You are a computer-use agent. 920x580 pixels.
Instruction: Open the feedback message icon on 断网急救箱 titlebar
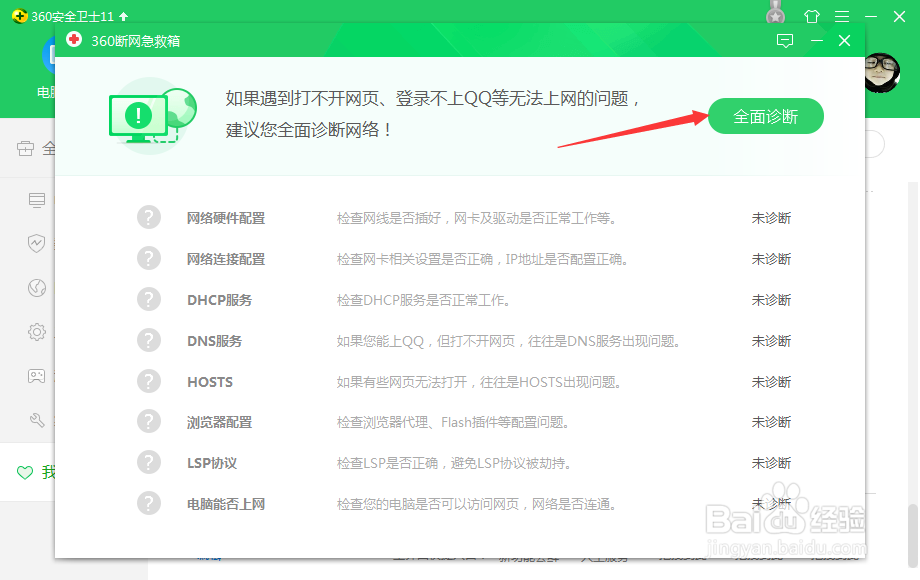tap(785, 41)
